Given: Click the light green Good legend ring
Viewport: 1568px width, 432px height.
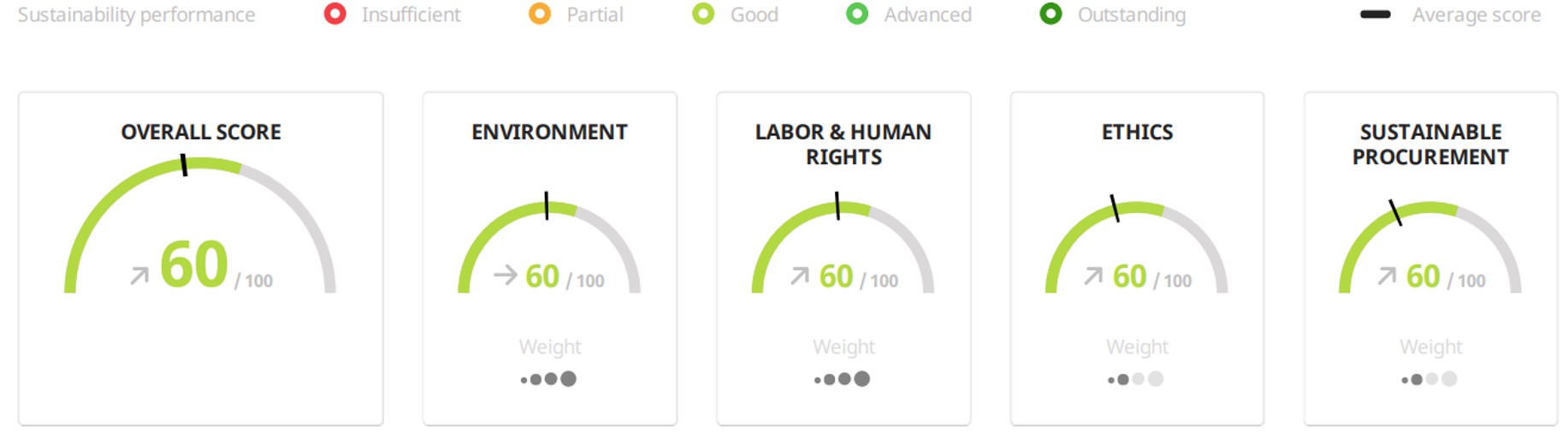Looking at the screenshot, I should (703, 14).
